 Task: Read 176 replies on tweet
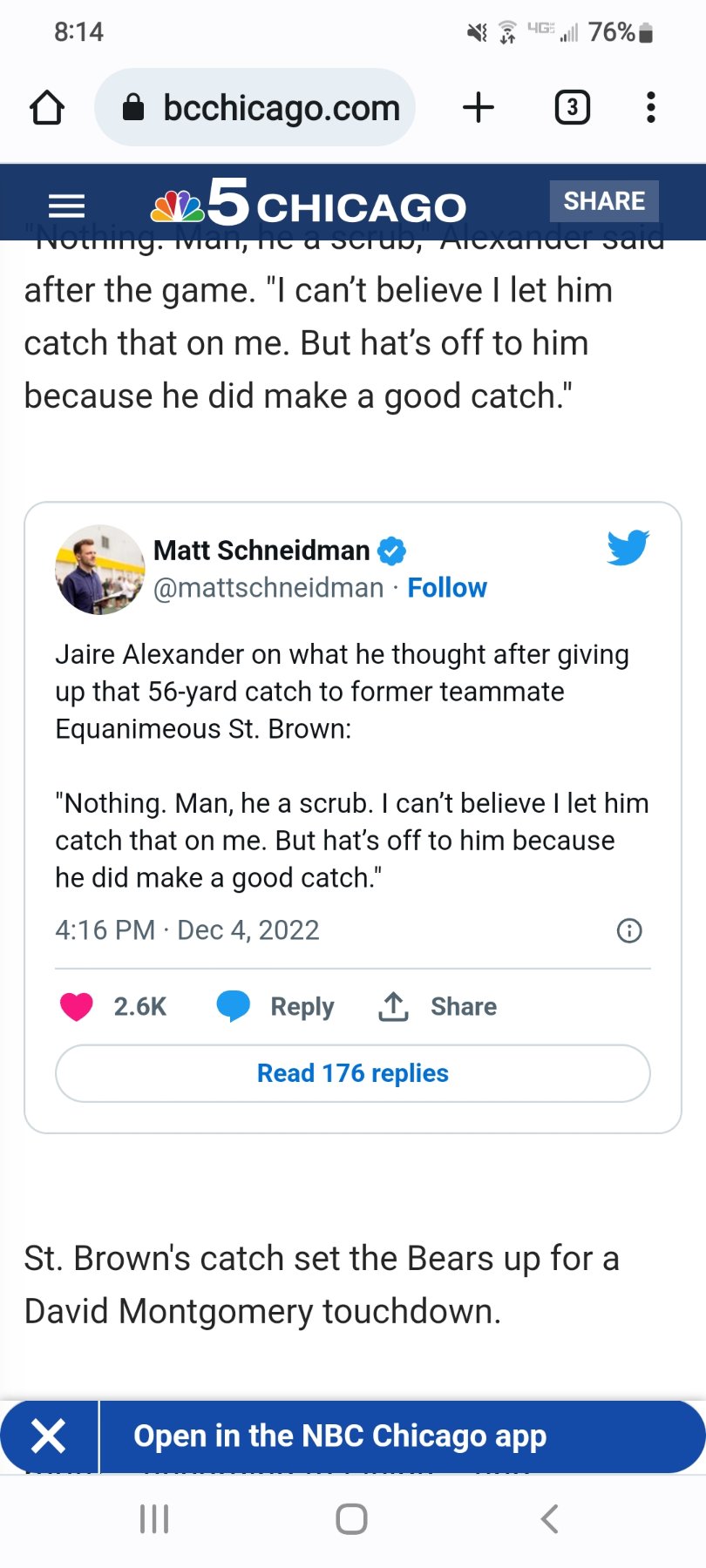(353, 1073)
